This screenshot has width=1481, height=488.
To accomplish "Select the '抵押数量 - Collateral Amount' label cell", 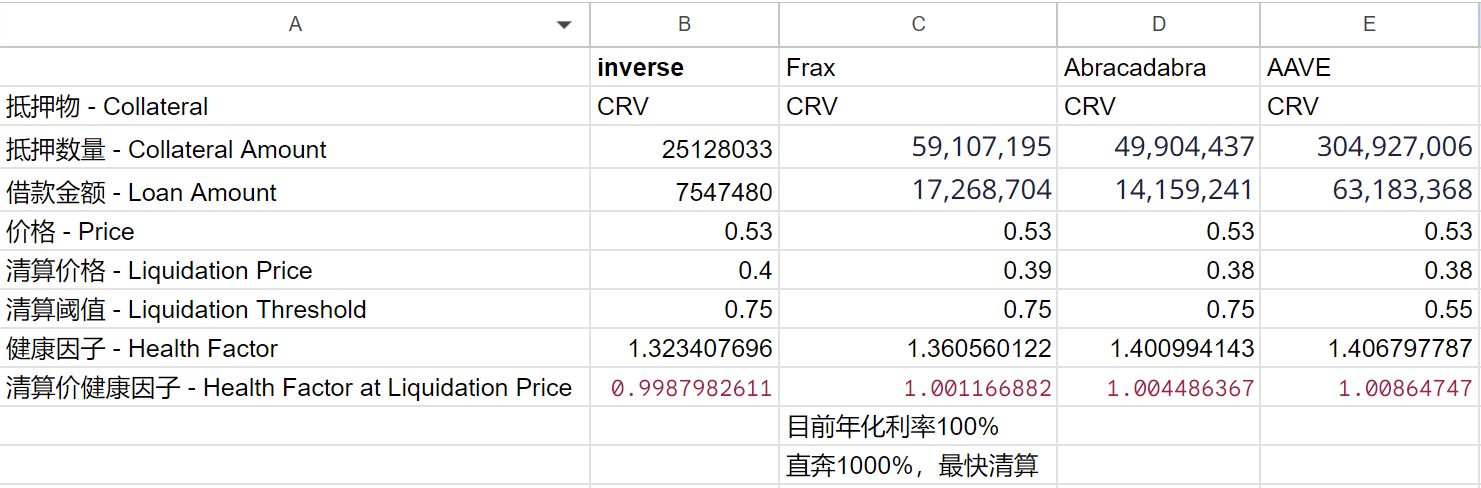I will click(x=295, y=148).
